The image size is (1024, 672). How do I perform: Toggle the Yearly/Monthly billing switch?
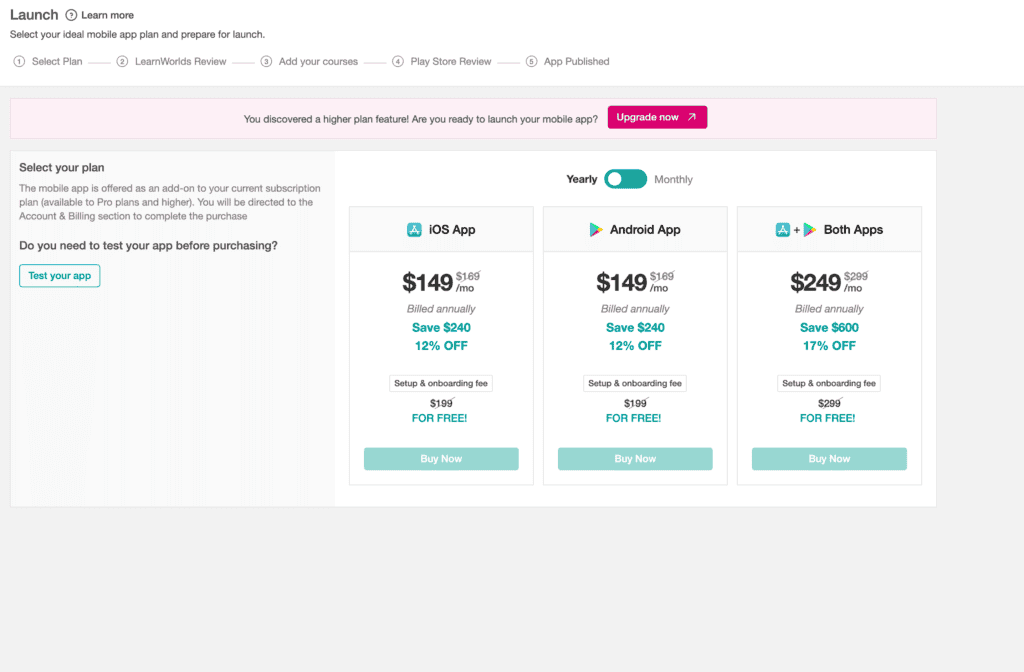[626, 179]
